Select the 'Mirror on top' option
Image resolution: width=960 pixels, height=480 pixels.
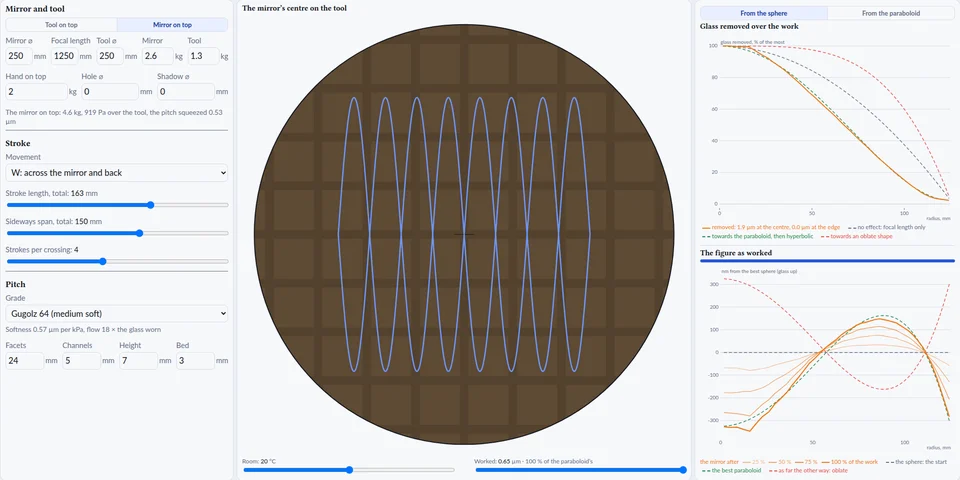[x=172, y=25]
